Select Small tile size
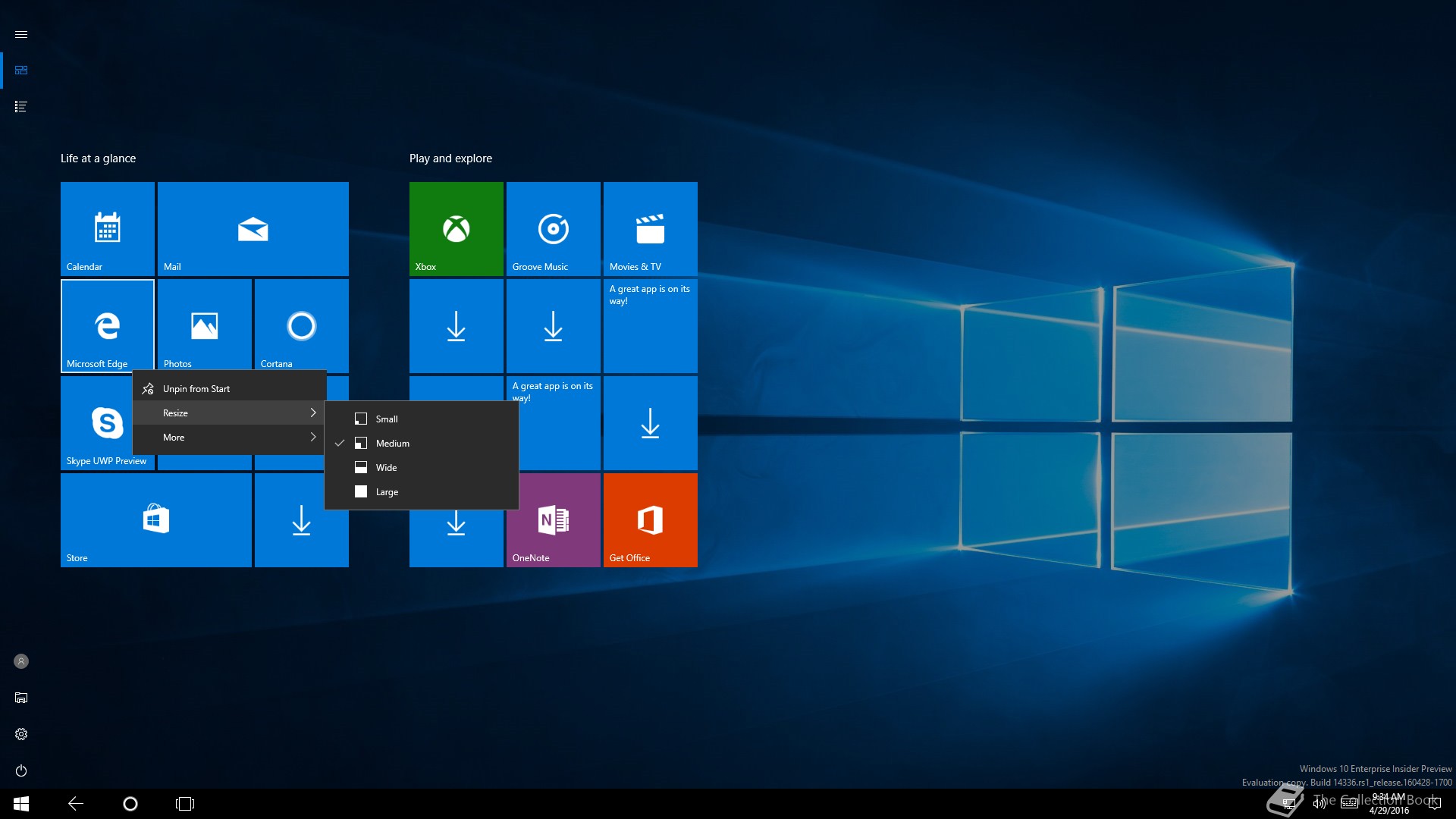This screenshot has height=819, width=1456. pos(422,419)
